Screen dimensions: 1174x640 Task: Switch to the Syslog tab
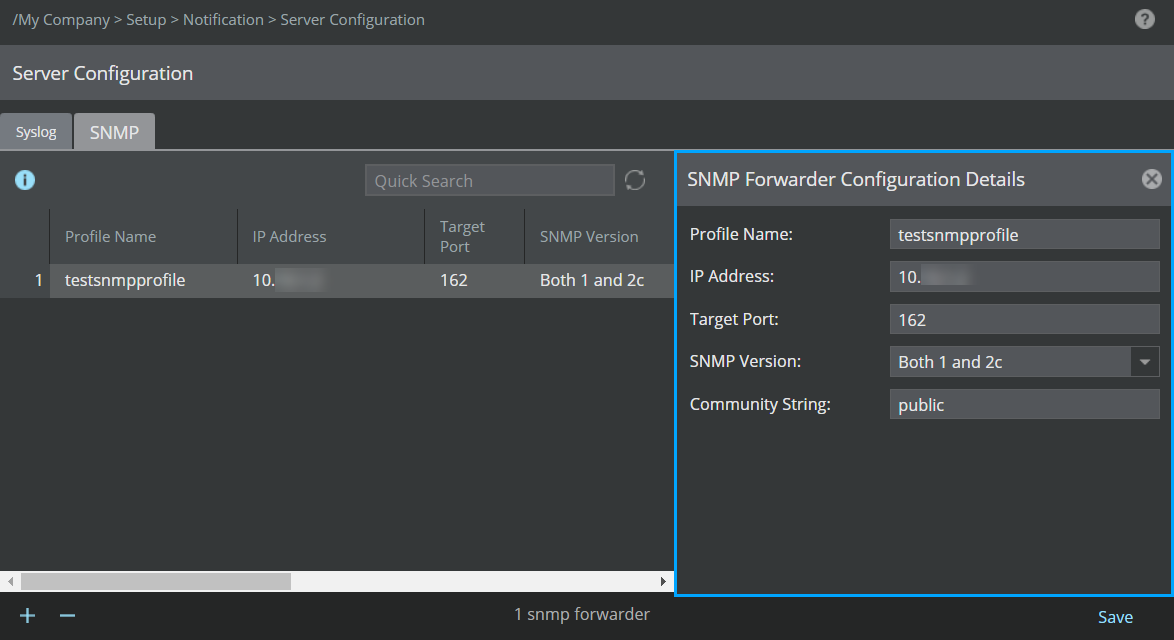[x=36, y=132]
